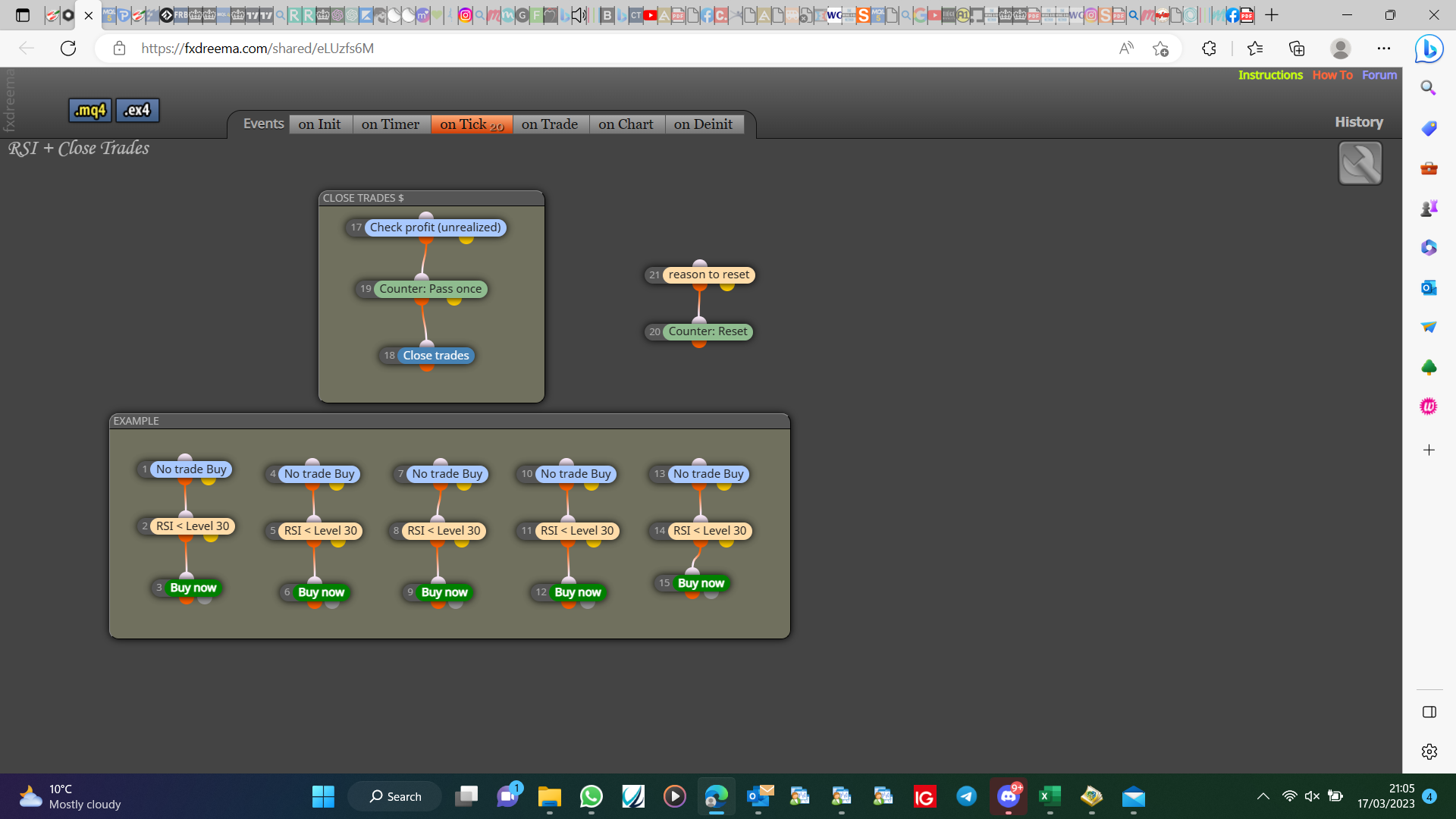
Task: Open Outlook icon in Edge sidebar
Action: pyautogui.click(x=1429, y=287)
